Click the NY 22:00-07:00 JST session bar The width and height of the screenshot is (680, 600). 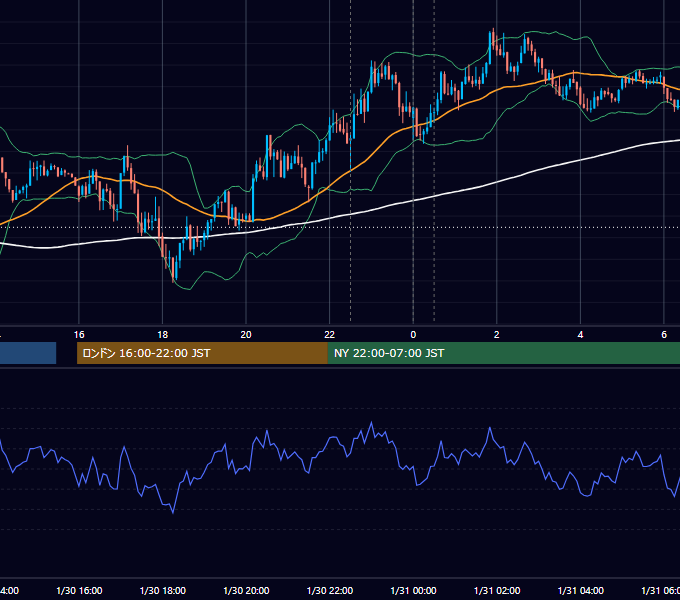[503, 353]
